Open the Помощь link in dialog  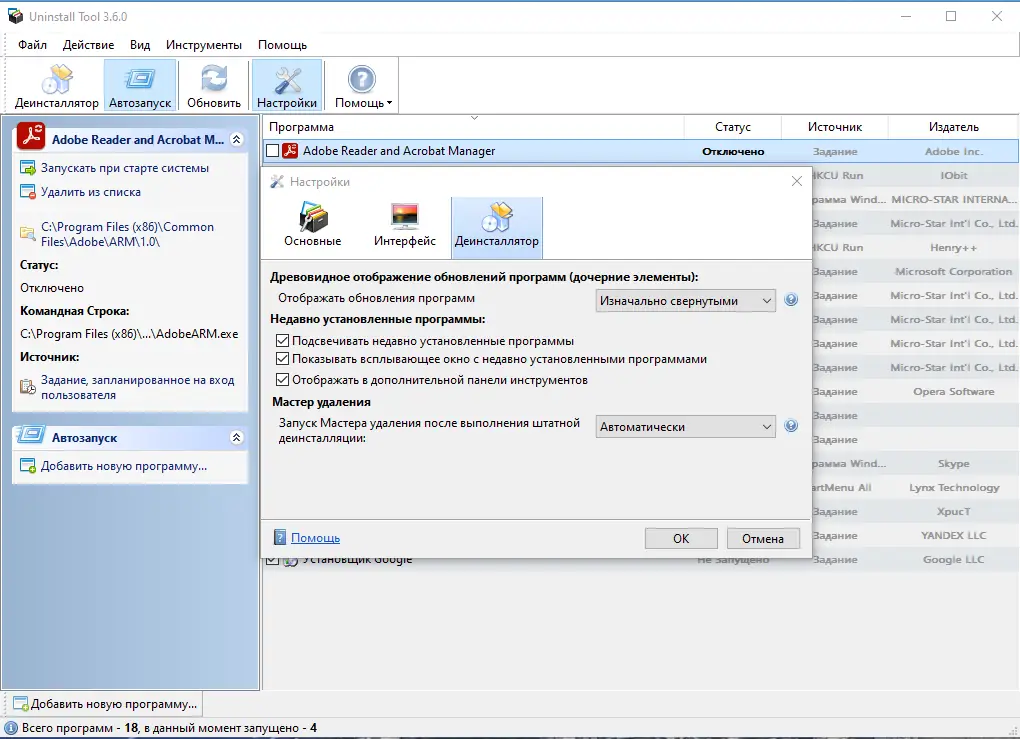(x=315, y=538)
